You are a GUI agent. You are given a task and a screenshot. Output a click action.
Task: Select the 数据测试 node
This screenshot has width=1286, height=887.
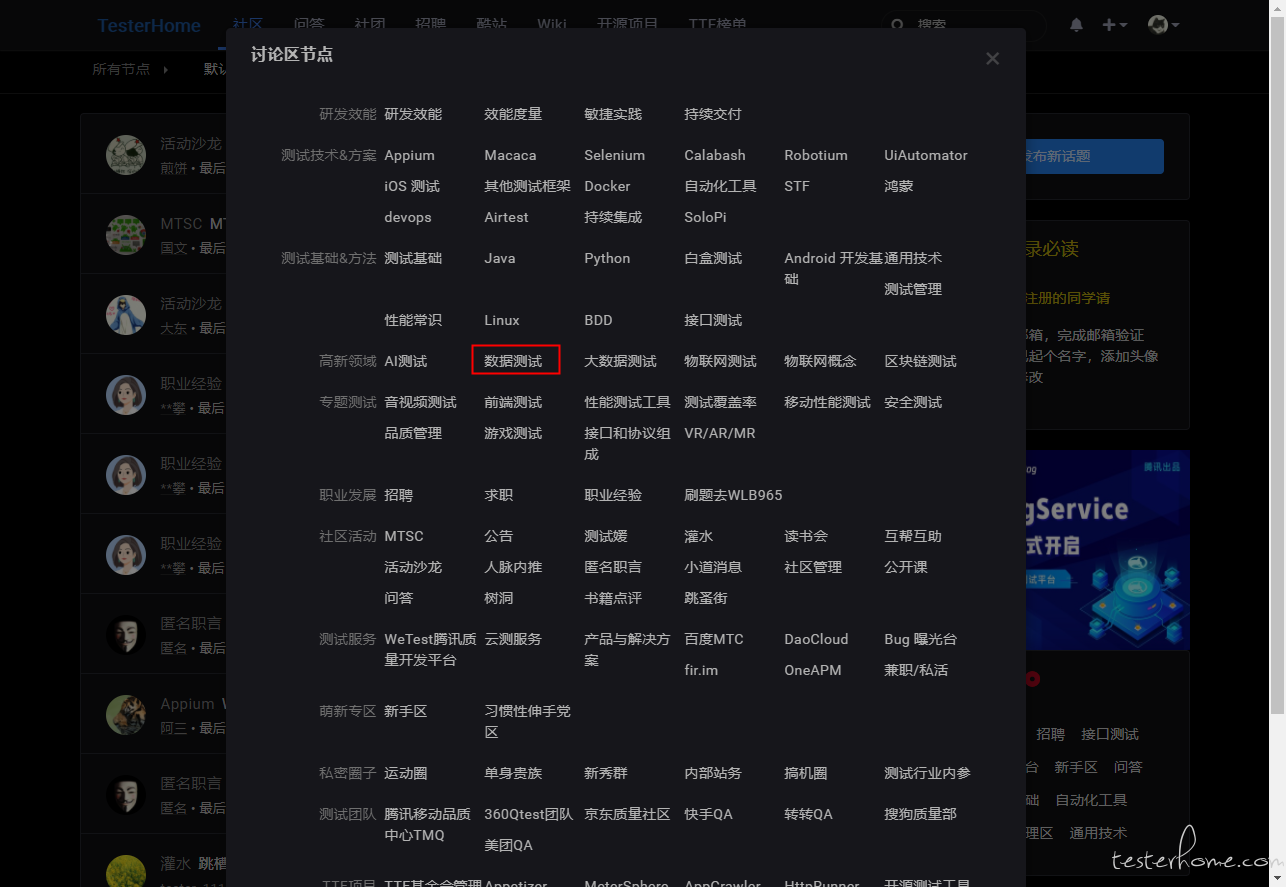(513, 361)
